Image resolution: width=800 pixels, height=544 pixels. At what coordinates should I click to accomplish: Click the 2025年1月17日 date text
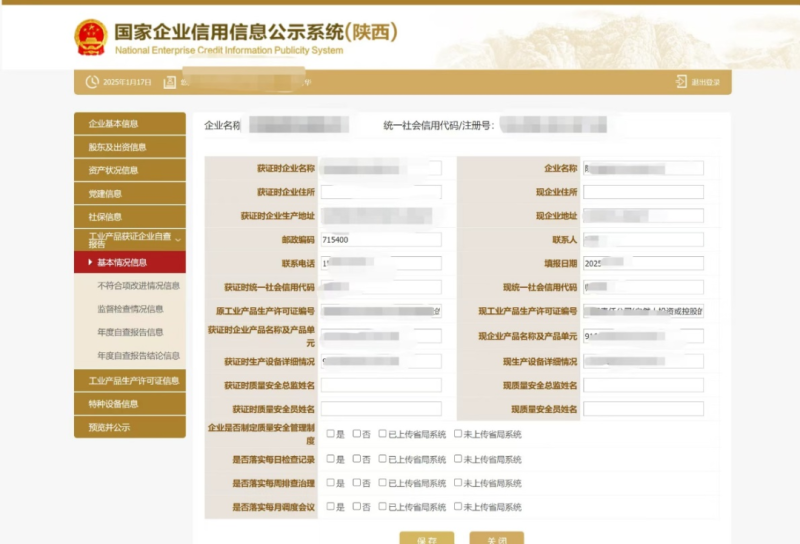tap(127, 82)
